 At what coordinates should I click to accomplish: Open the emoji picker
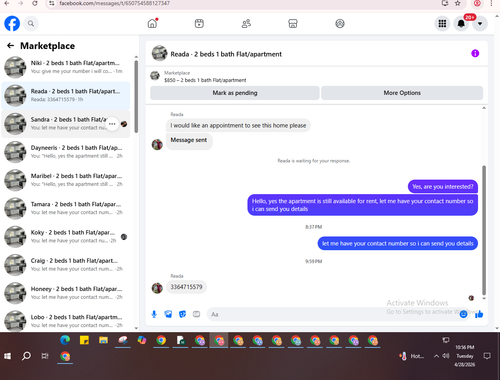[463, 314]
